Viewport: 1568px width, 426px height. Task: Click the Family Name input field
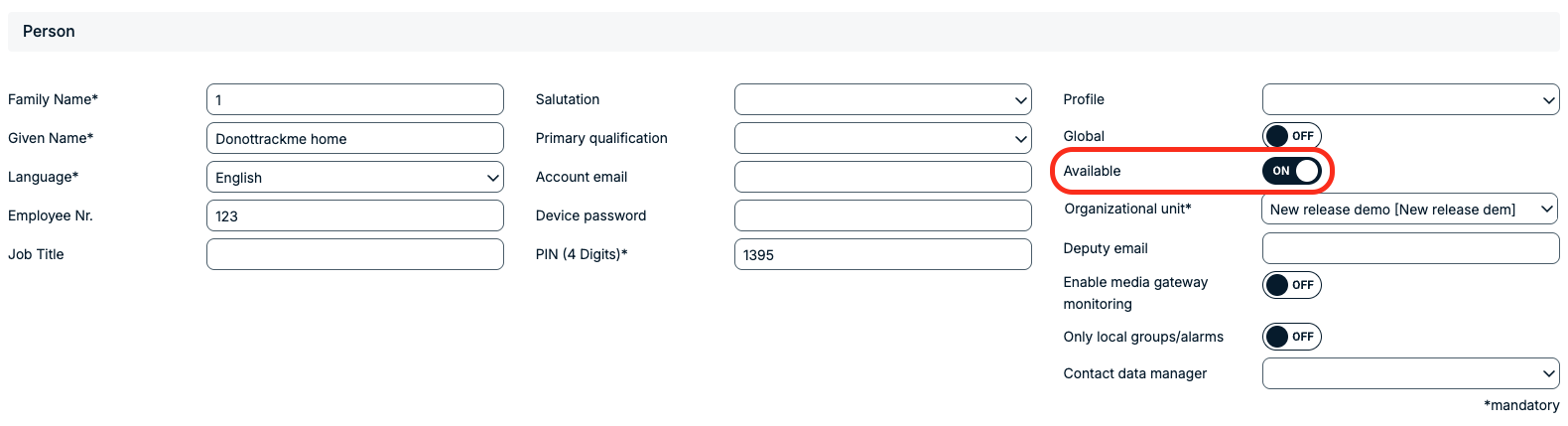(354, 99)
